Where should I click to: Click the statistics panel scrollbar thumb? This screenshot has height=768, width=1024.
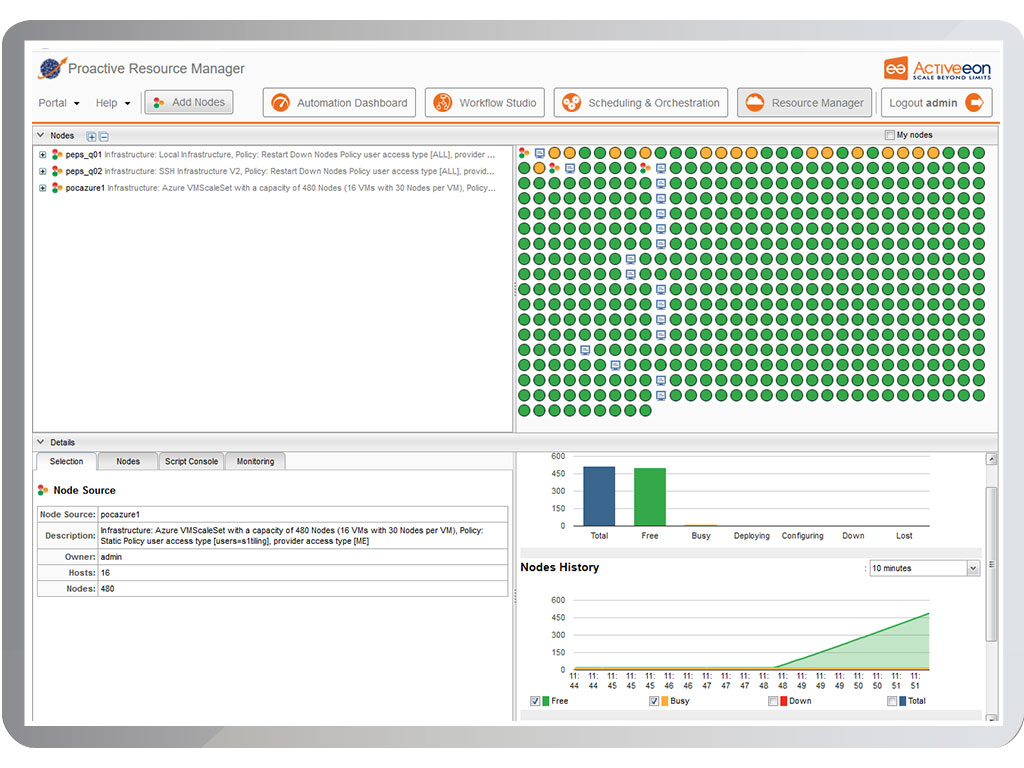(991, 564)
